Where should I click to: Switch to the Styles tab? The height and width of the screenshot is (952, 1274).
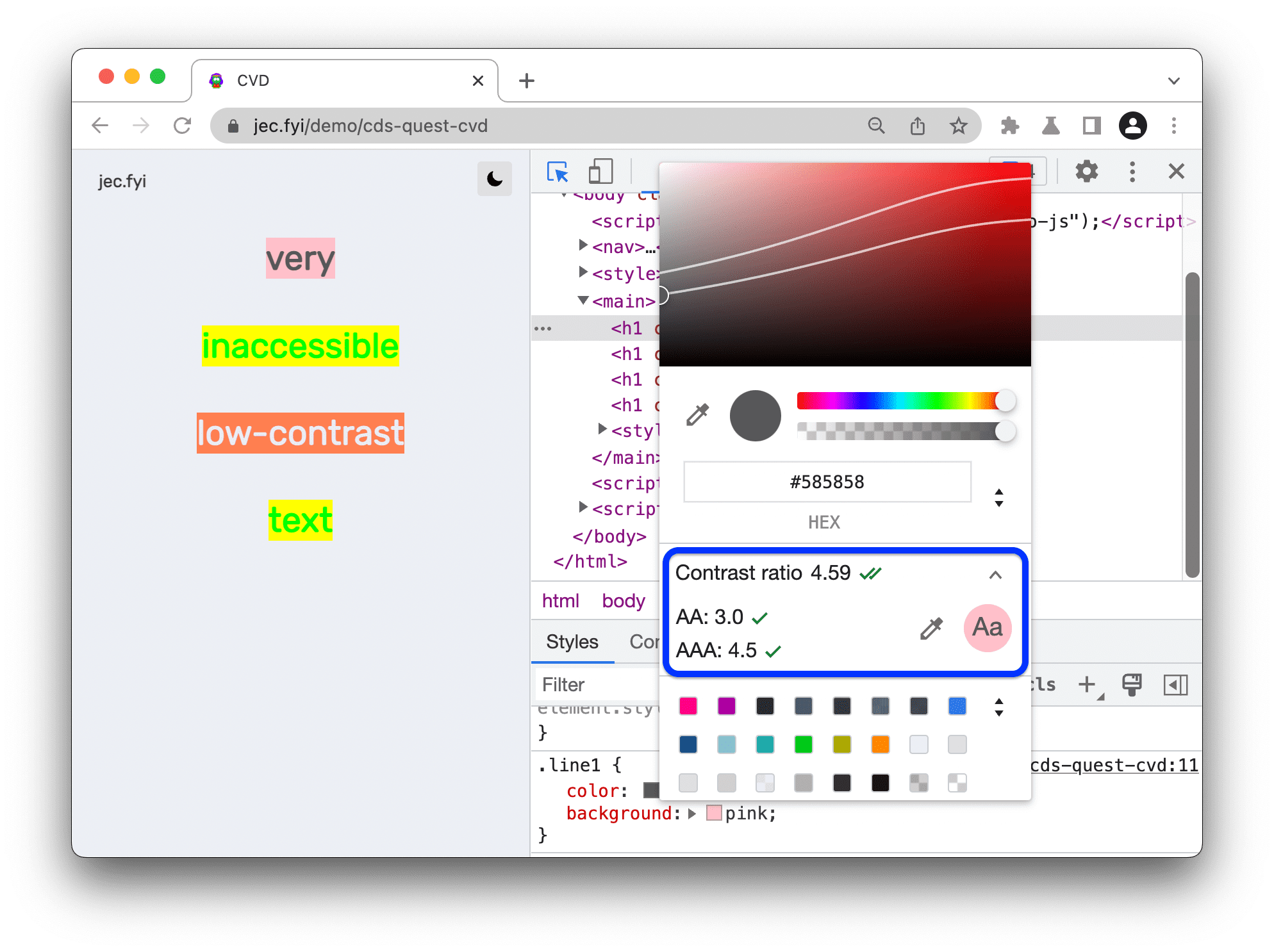tap(572, 640)
